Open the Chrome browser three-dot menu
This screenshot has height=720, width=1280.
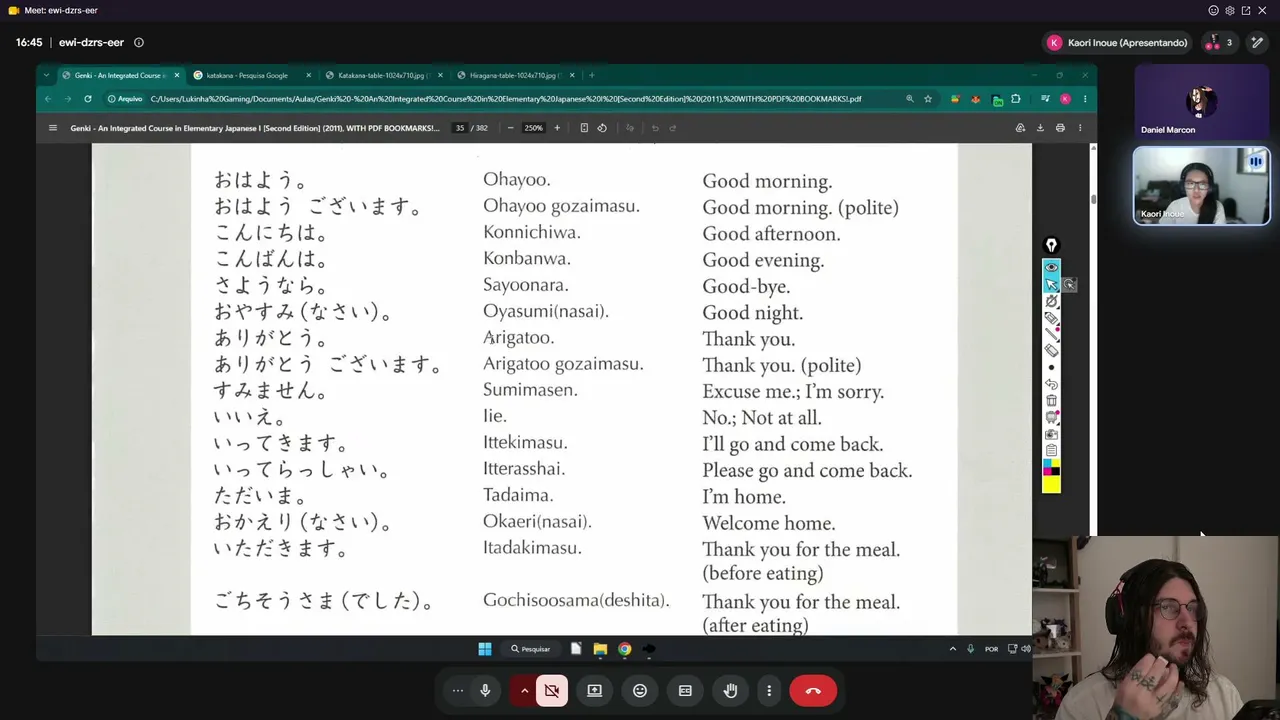coord(1085,99)
